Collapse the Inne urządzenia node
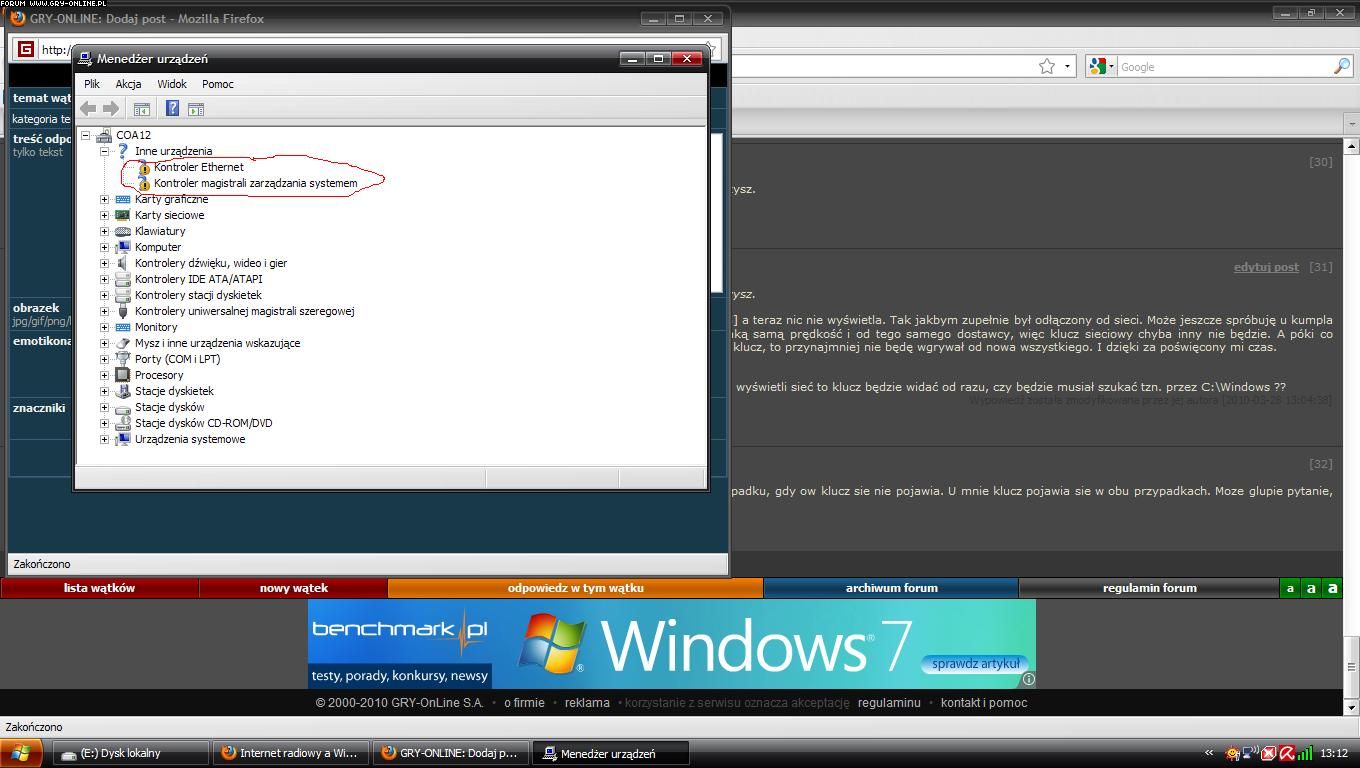 click(x=104, y=151)
